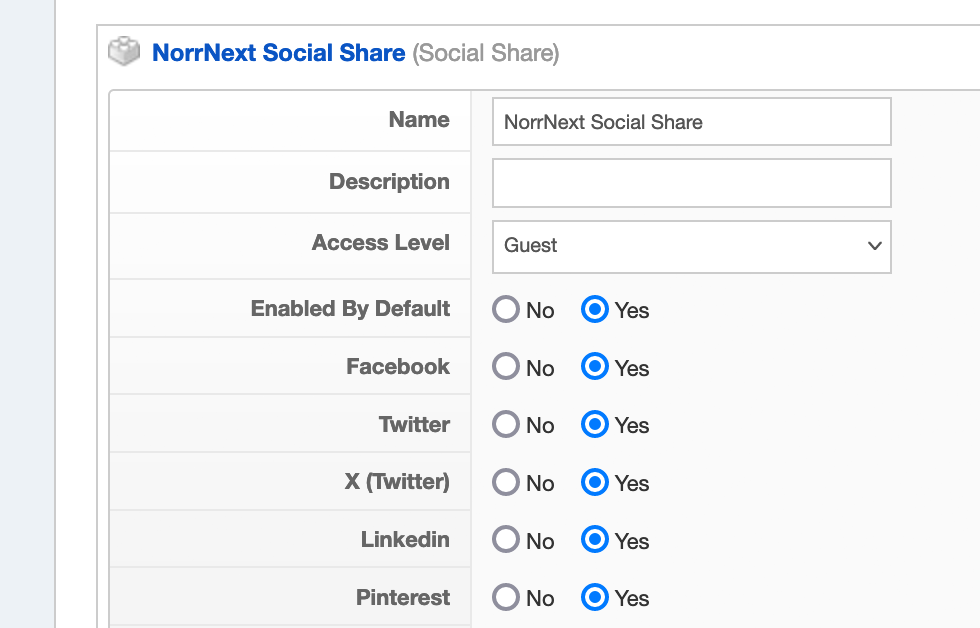
Task: Click the Access Level dropdown chevron
Action: pos(875,246)
